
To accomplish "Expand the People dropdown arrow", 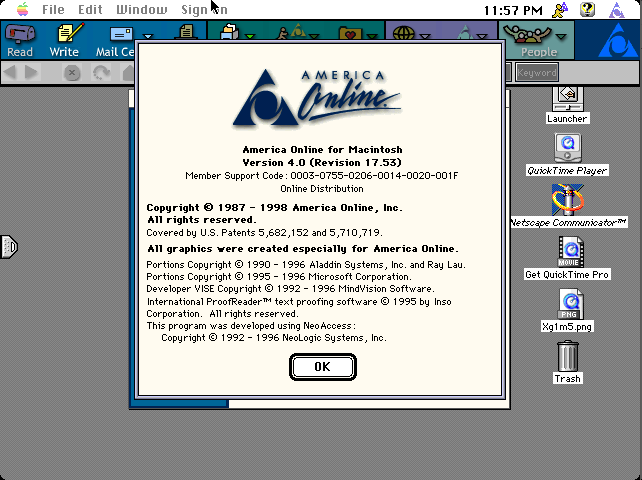I will click(x=561, y=36).
